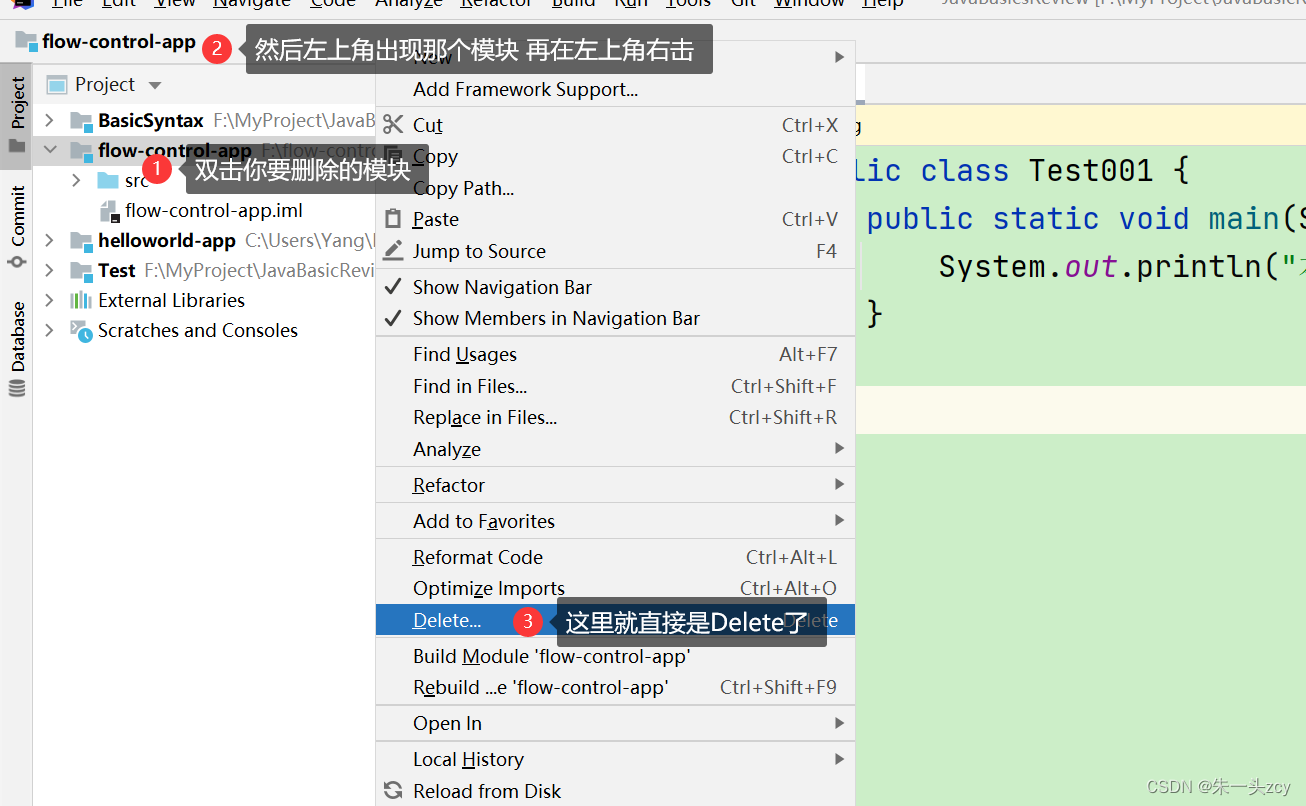Image resolution: width=1306 pixels, height=806 pixels.
Task: Click the src folder icon
Action: (x=108, y=181)
